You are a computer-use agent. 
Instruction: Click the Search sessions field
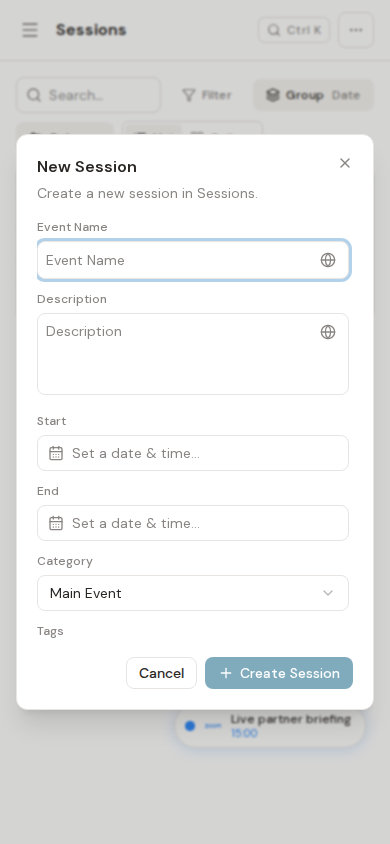[88, 95]
